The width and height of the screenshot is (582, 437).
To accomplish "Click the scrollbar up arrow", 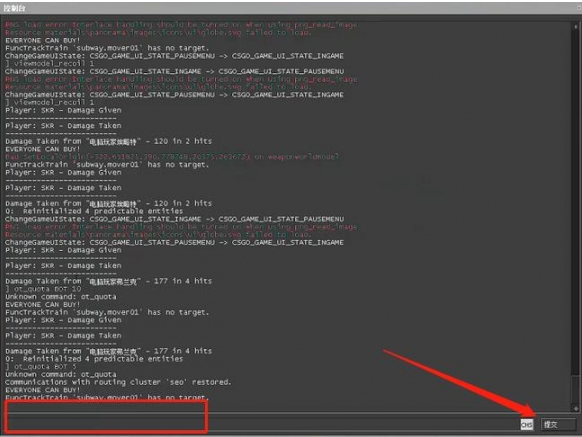I will [x=576, y=26].
